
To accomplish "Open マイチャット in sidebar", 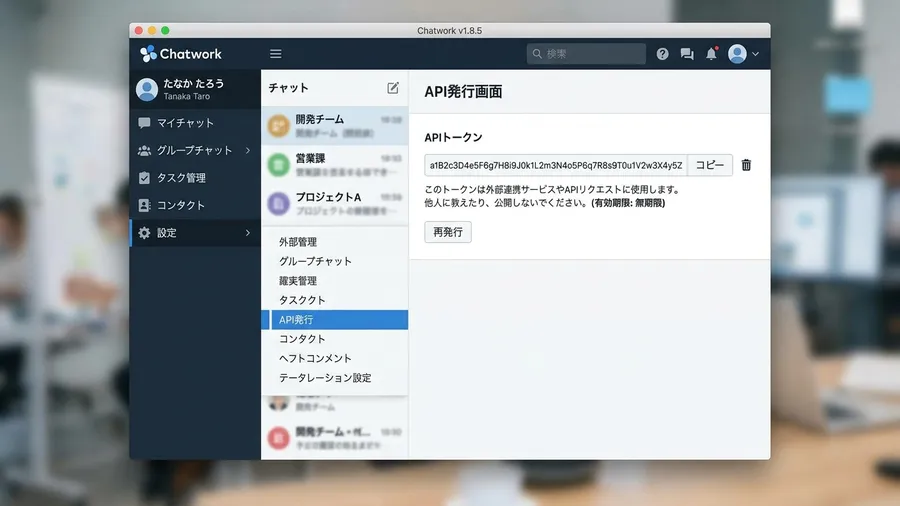I will (195, 123).
